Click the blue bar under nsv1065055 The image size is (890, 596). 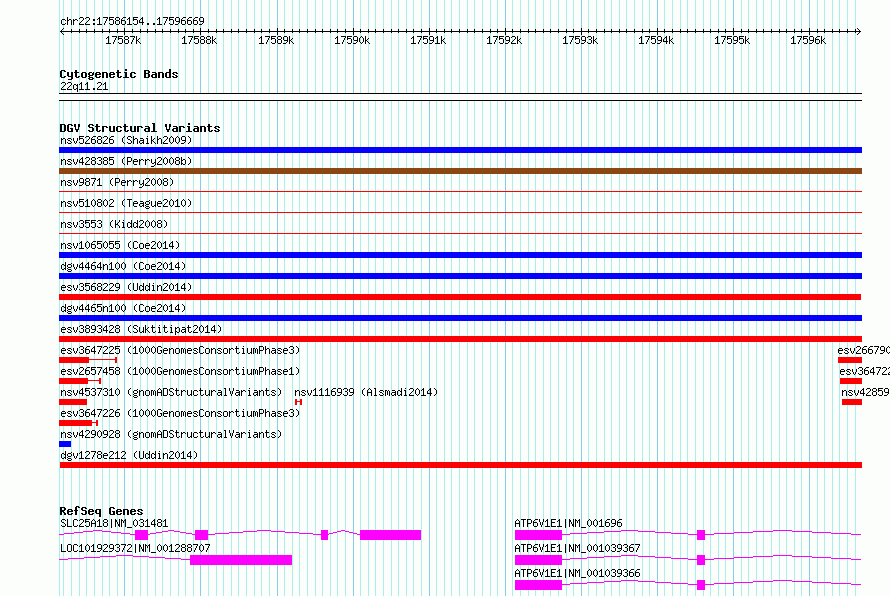pyautogui.click(x=460, y=255)
